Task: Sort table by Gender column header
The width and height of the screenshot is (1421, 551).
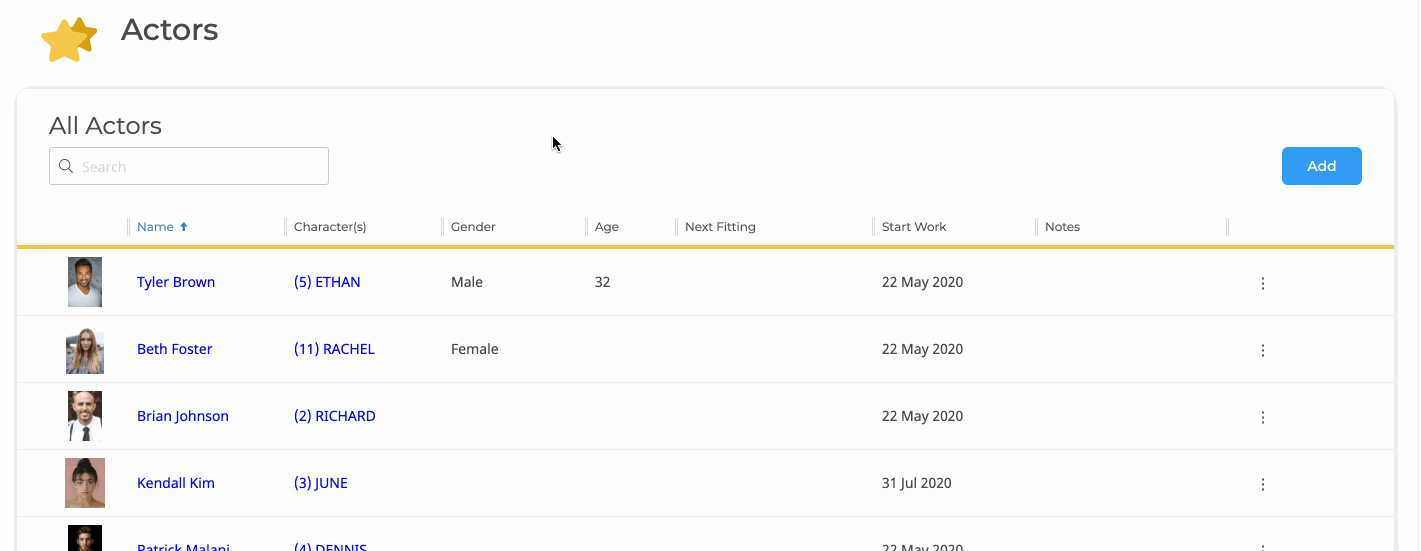Action: point(473,227)
